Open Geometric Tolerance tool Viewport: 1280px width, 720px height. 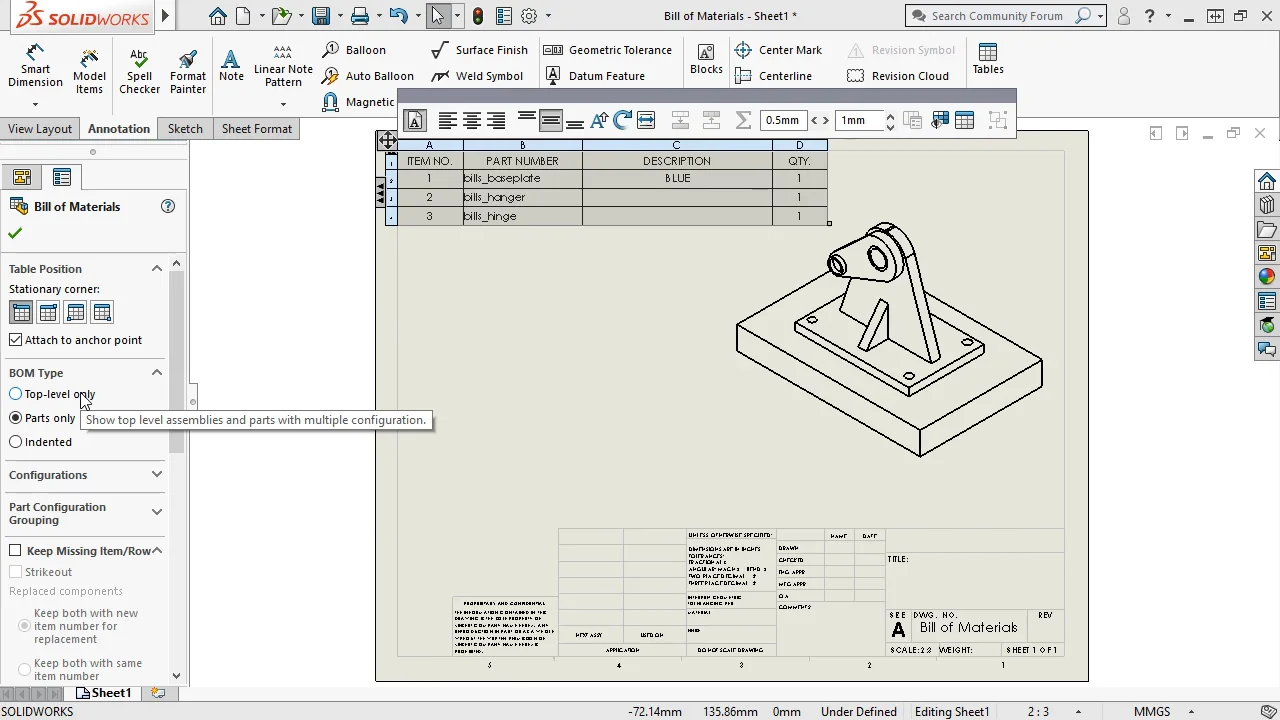[x=608, y=50]
